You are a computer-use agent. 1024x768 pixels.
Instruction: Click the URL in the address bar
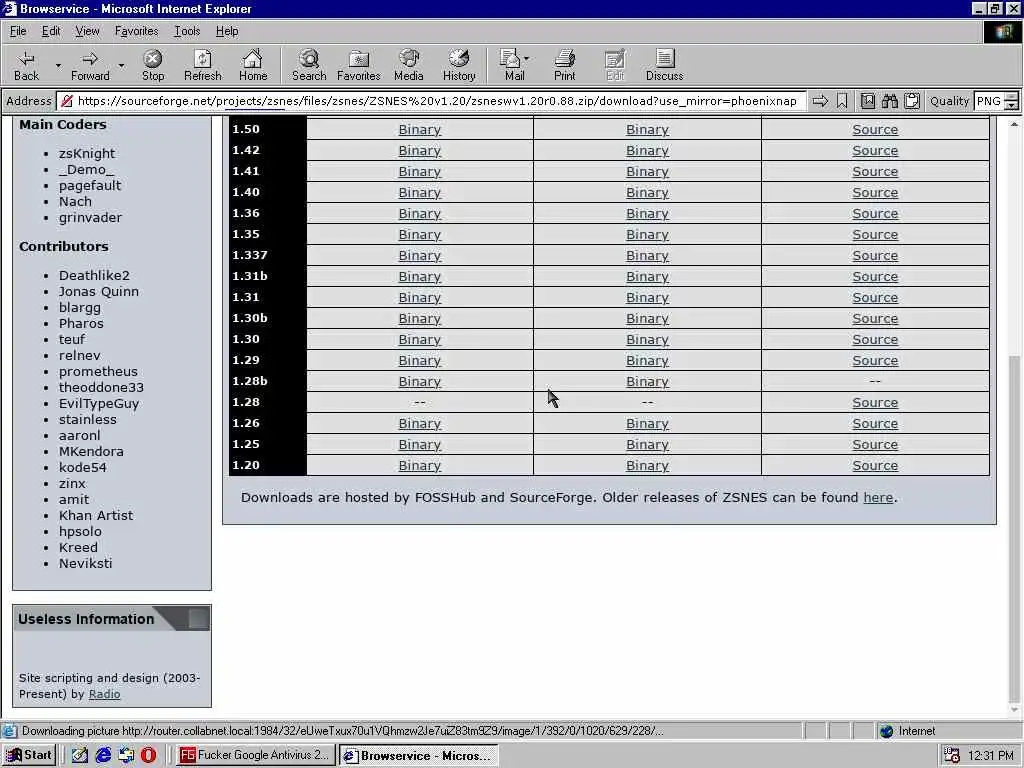[437, 101]
